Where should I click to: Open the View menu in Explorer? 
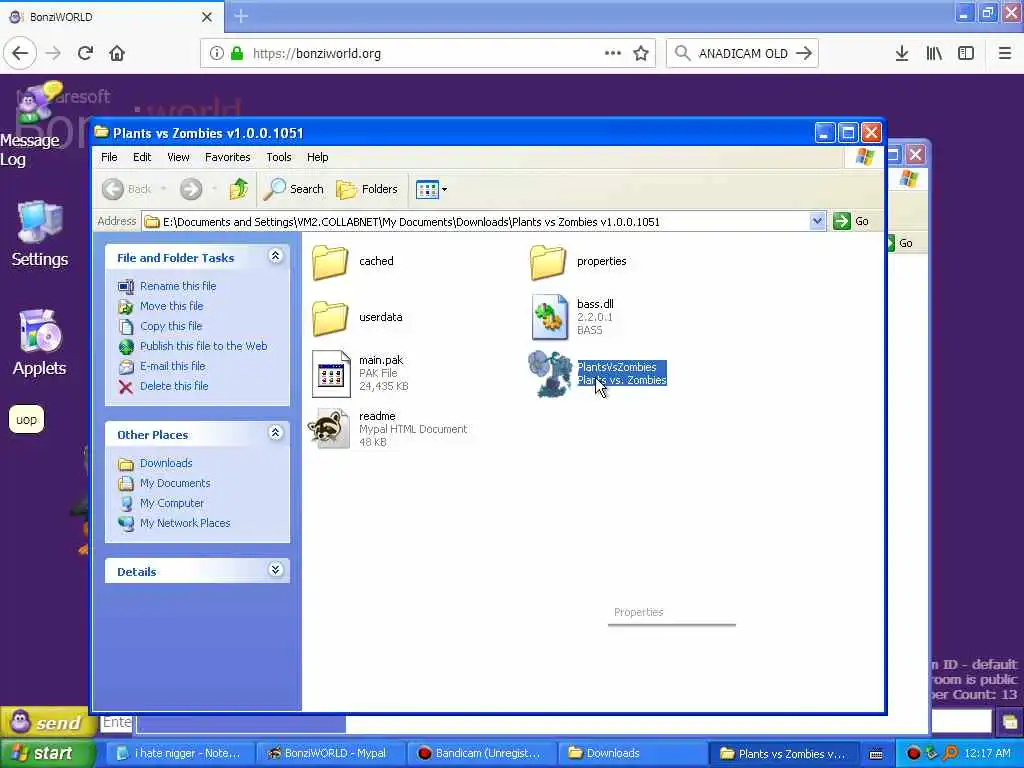pos(178,157)
